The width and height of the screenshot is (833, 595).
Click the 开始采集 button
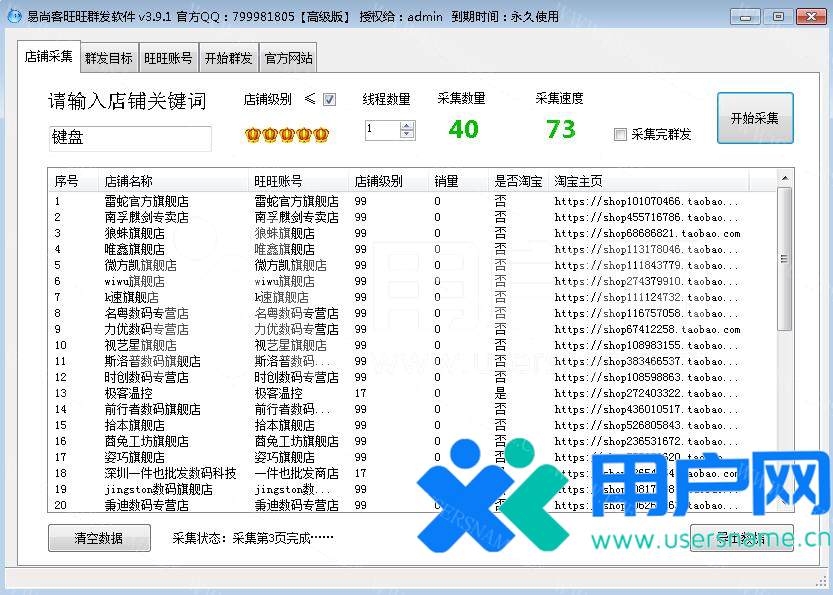tap(755, 118)
